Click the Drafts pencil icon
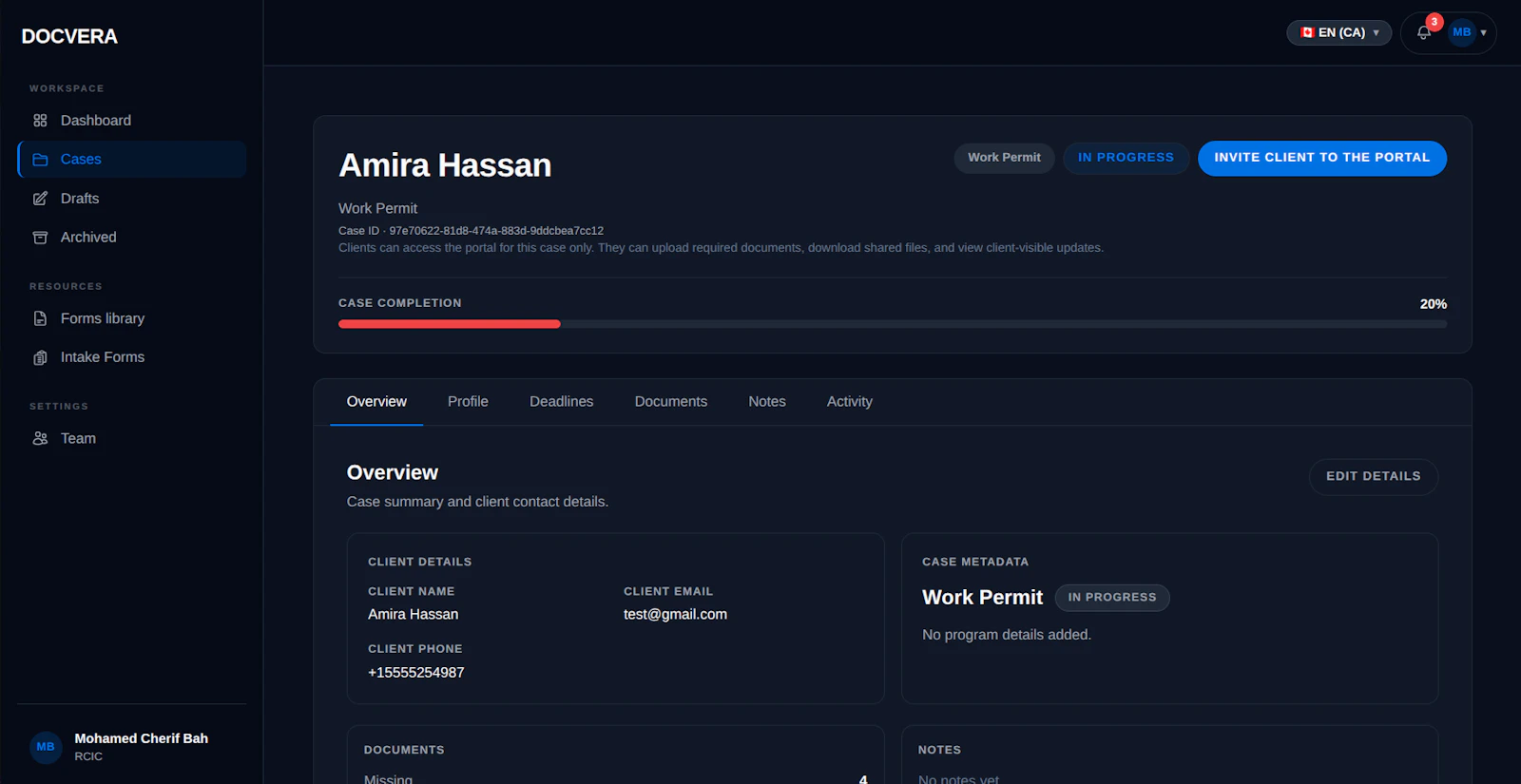1521x784 pixels. pos(40,199)
